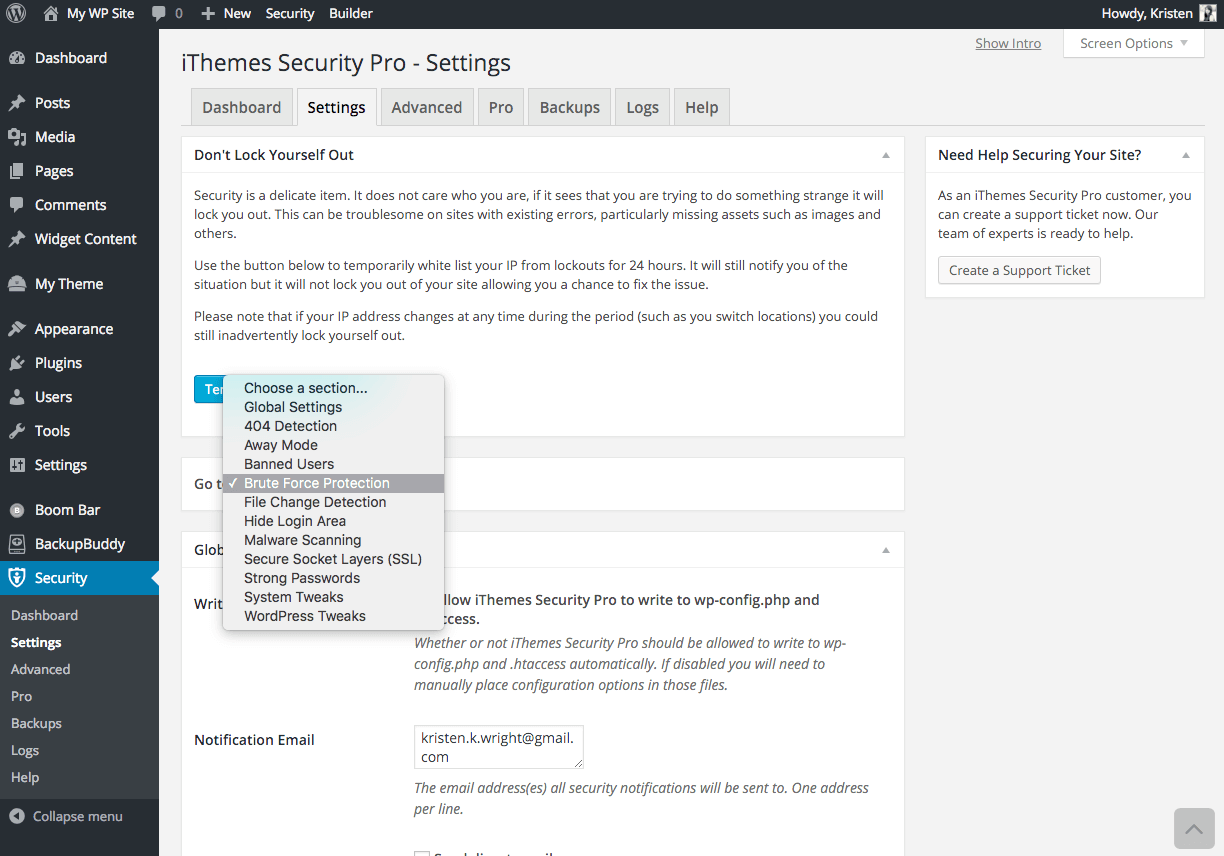Click the plus New icon in the admin bar
This screenshot has width=1224, height=856.
coord(208,14)
